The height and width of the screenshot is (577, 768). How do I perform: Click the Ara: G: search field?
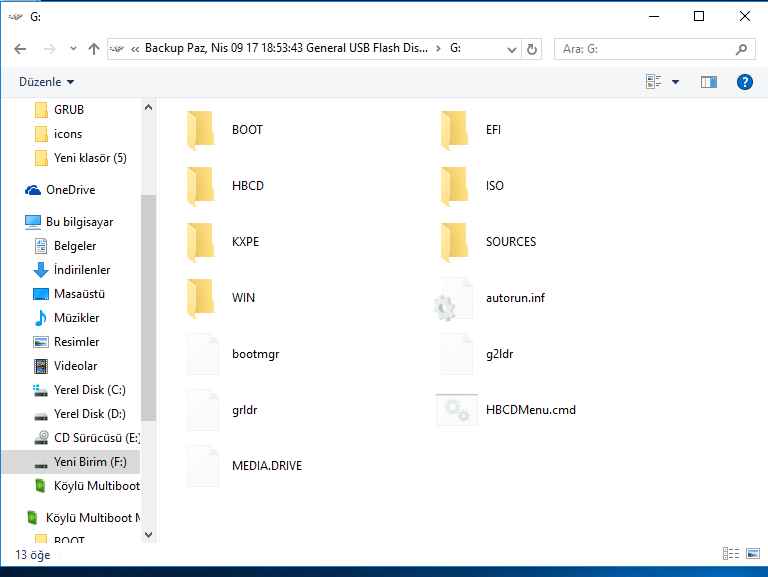[640, 48]
